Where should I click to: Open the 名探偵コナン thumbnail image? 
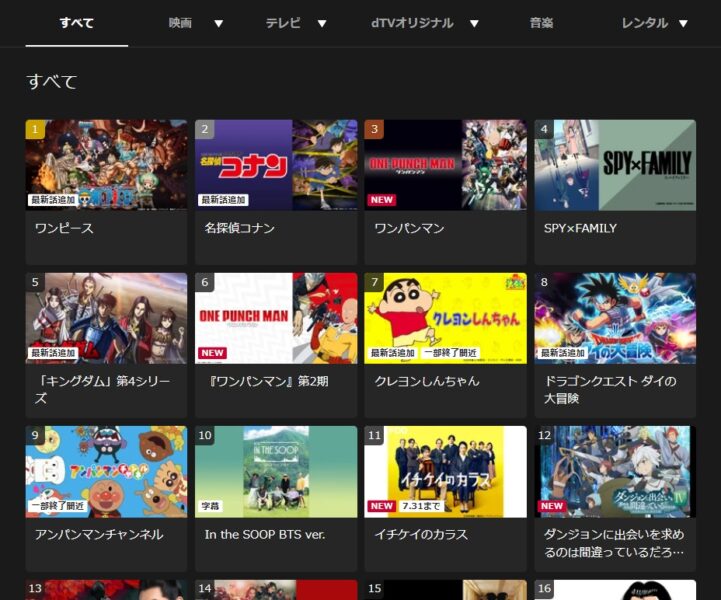click(x=276, y=165)
